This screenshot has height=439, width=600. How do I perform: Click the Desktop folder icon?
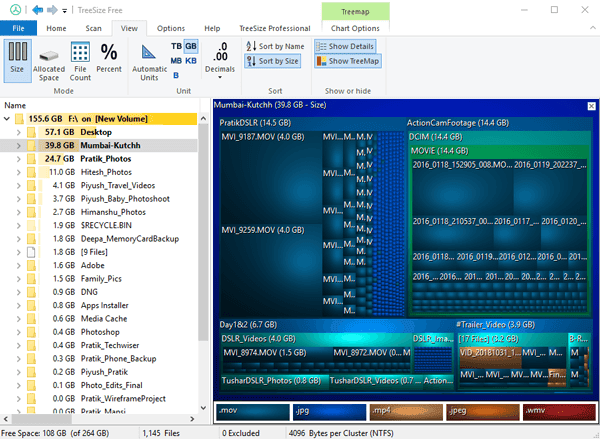tap(31, 132)
